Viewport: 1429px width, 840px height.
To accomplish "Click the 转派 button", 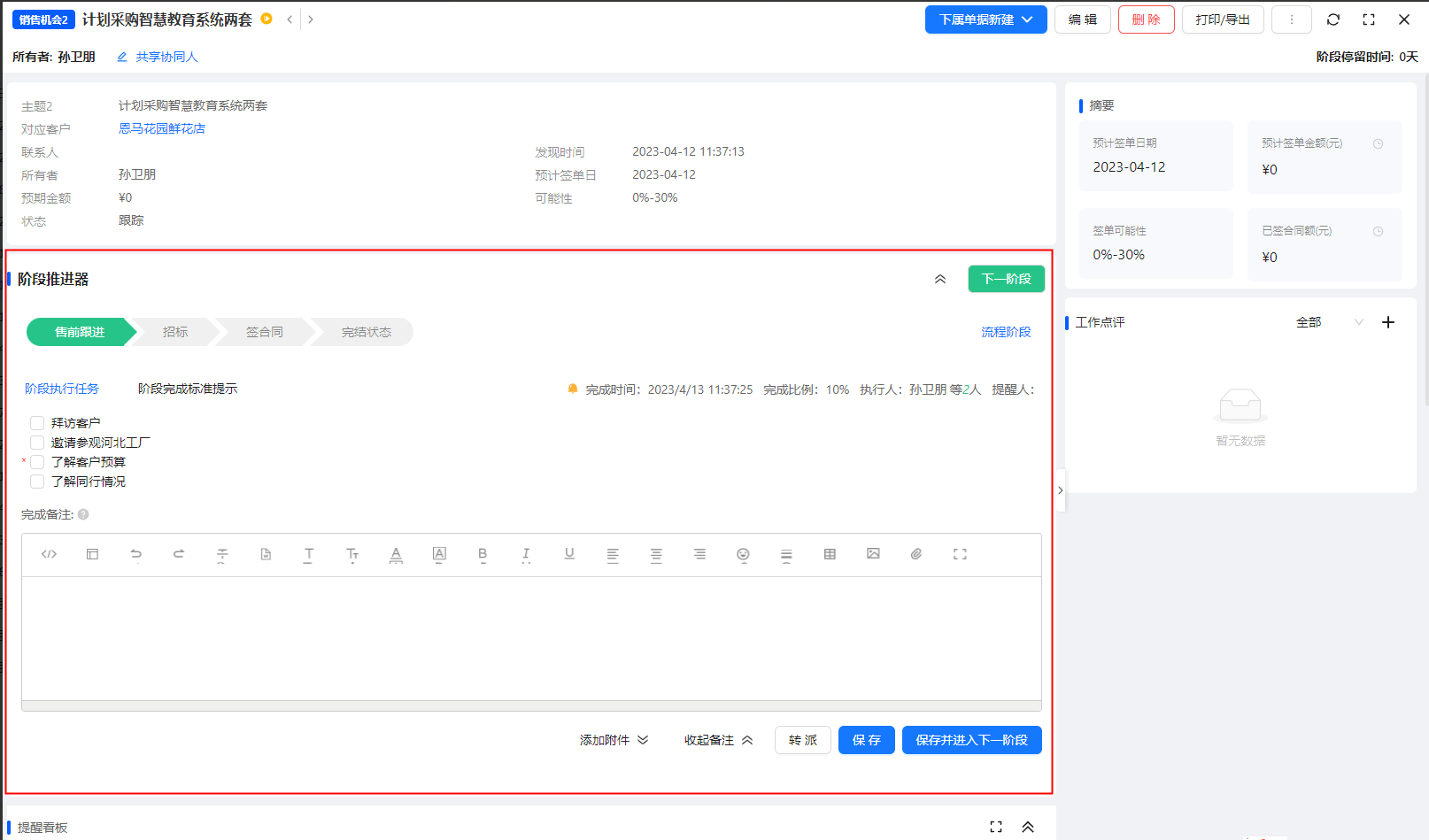I will [x=803, y=740].
